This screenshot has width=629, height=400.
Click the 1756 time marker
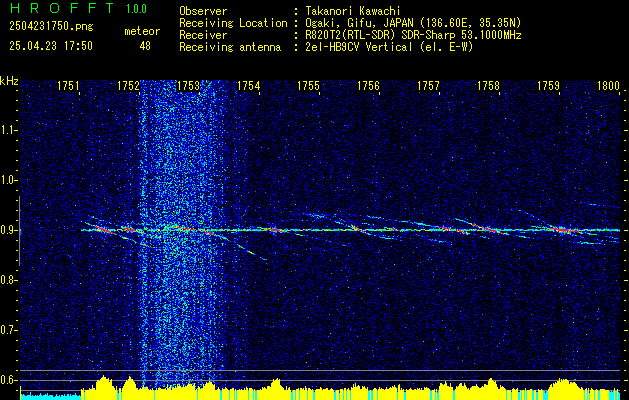pos(368,85)
